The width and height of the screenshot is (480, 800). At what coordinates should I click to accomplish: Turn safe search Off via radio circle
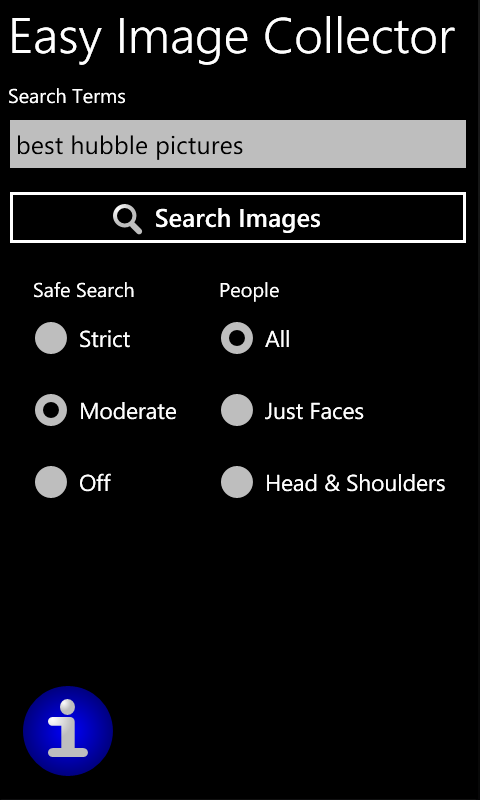pyautogui.click(x=51, y=482)
